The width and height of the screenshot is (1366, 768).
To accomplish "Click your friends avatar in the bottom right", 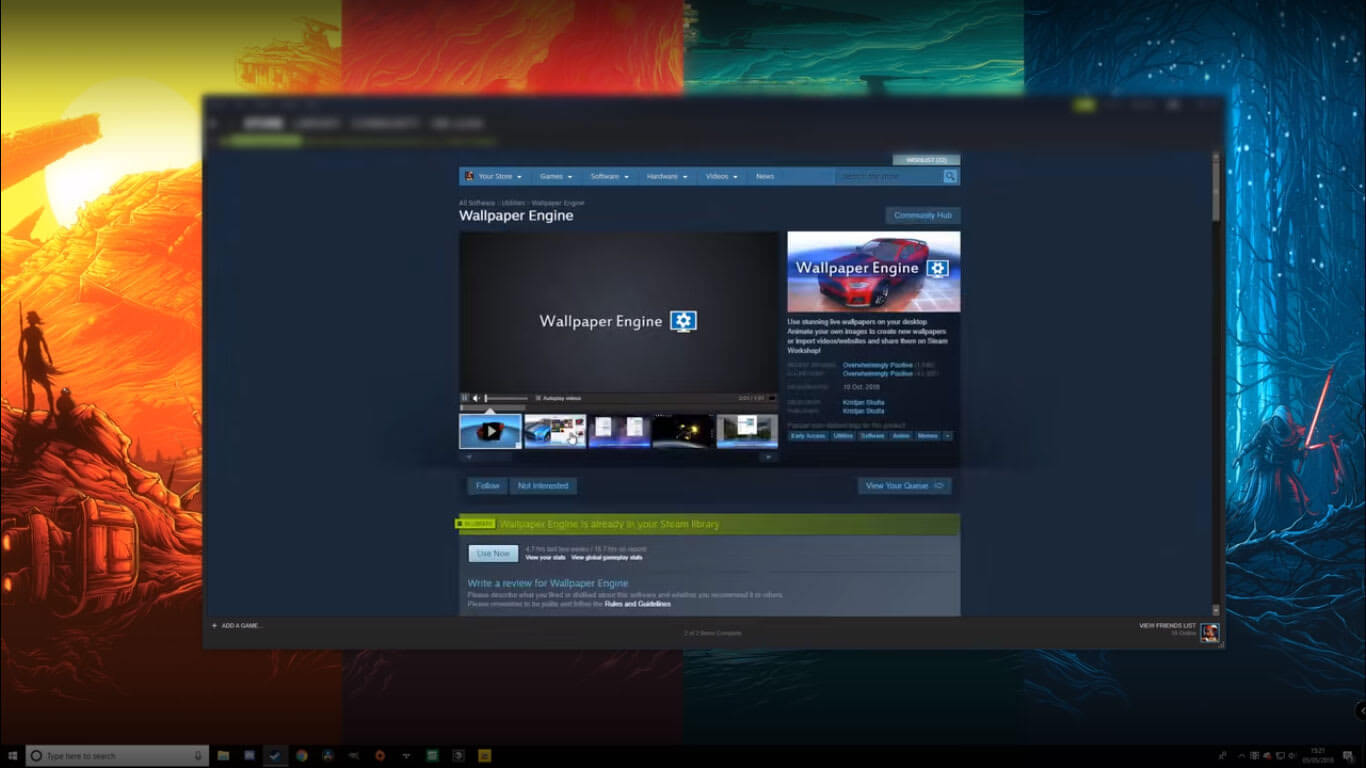I will [x=1209, y=632].
